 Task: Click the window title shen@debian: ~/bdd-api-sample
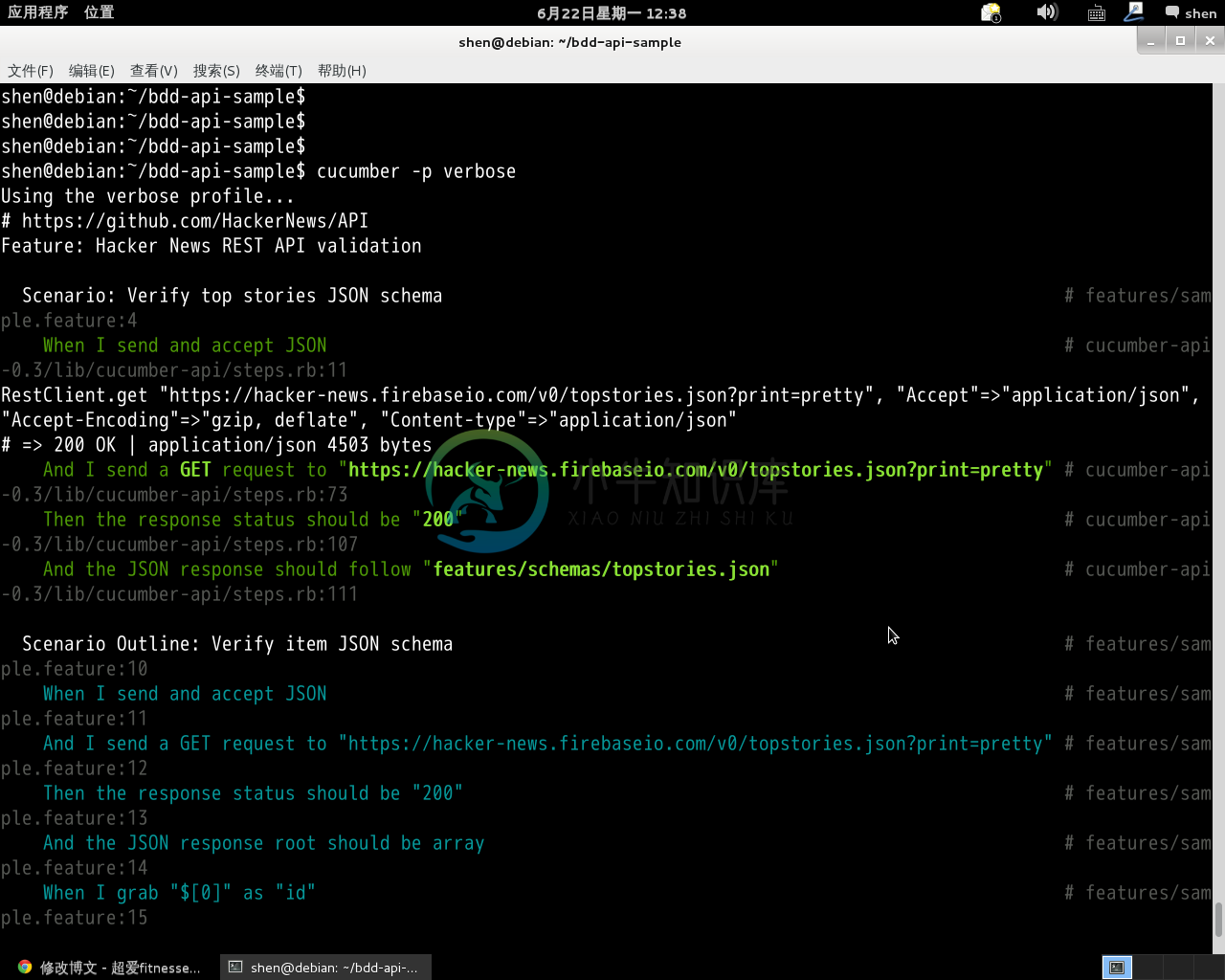569,42
